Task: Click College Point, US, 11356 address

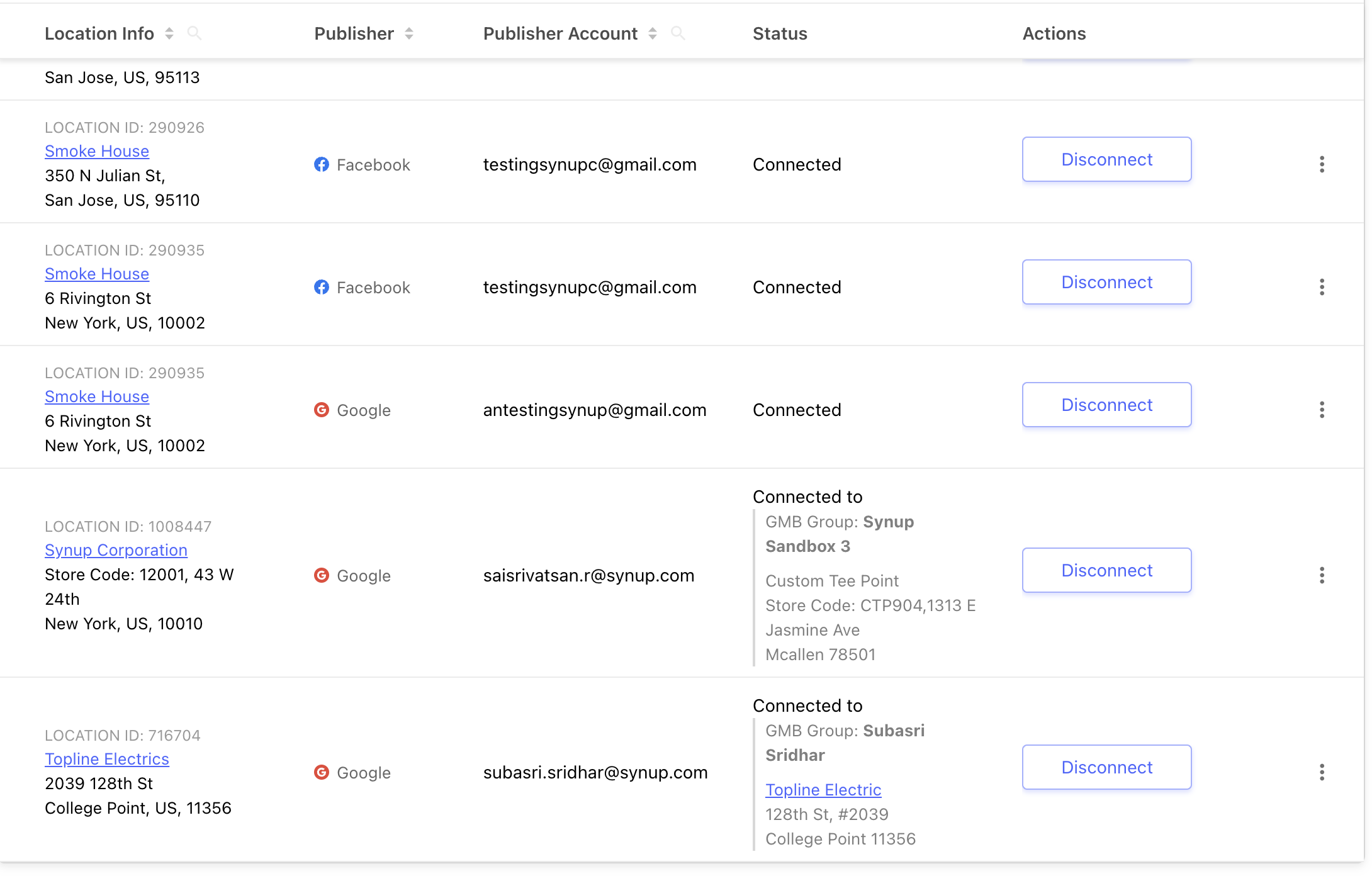Action: click(138, 808)
